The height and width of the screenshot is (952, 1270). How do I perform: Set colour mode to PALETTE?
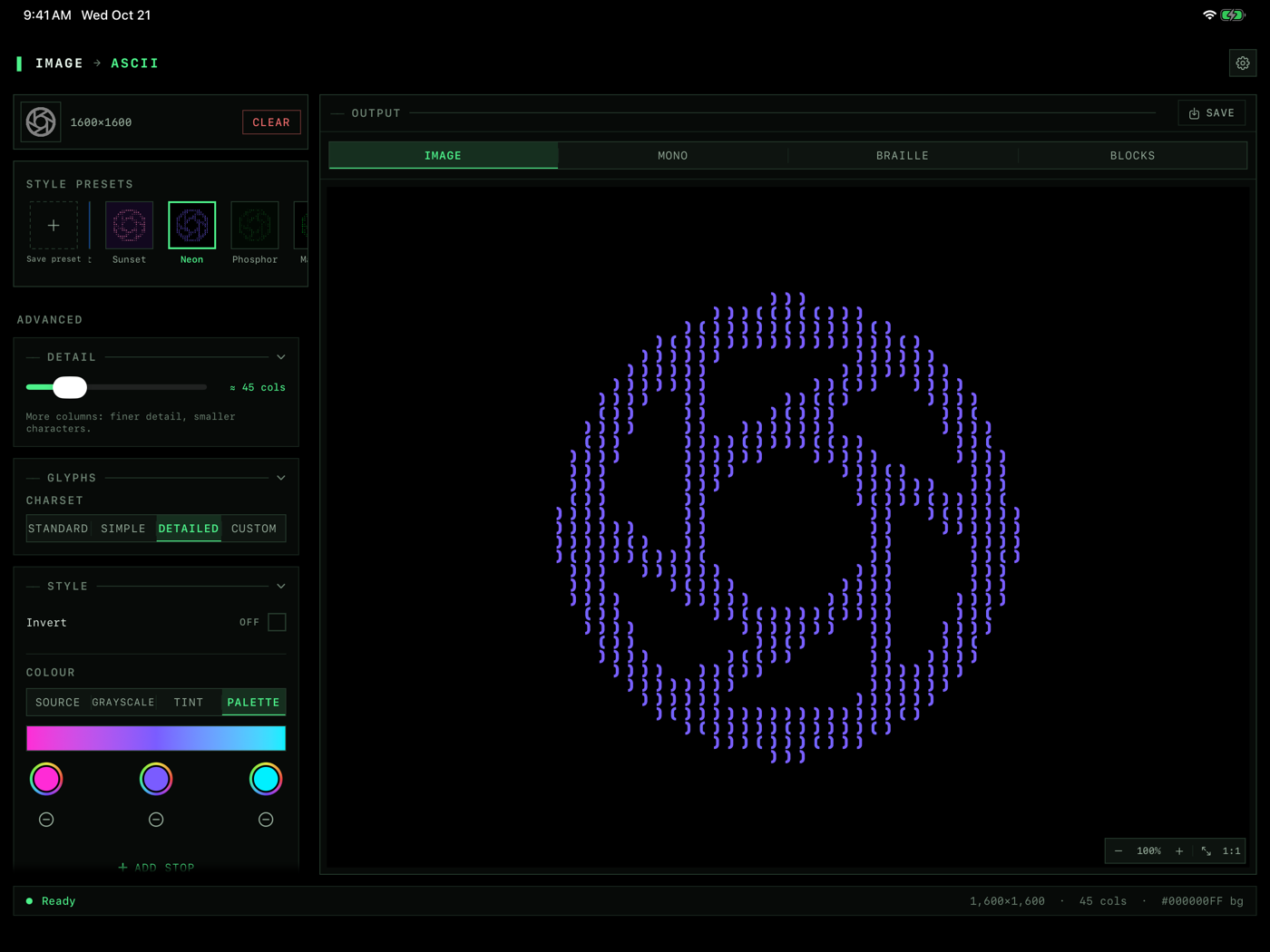click(x=254, y=703)
